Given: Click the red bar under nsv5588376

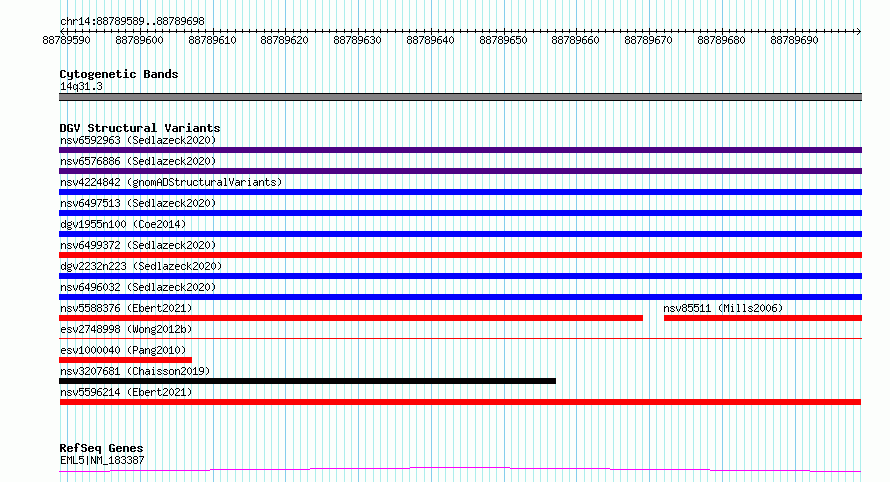Looking at the screenshot, I should (x=351, y=318).
